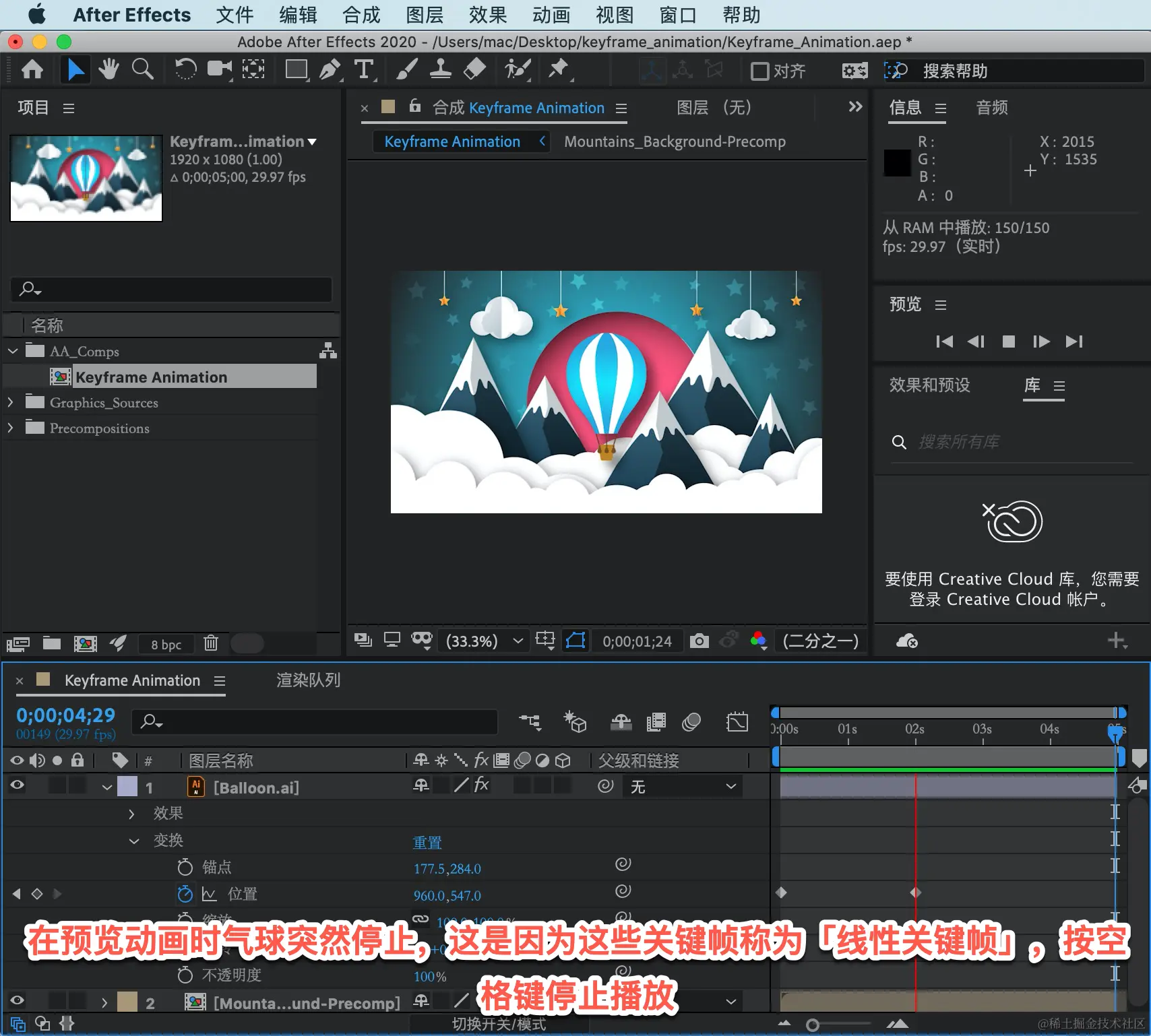Hide the Balloon.ai layer
Screen dimensions: 1151x1036
tap(18, 785)
